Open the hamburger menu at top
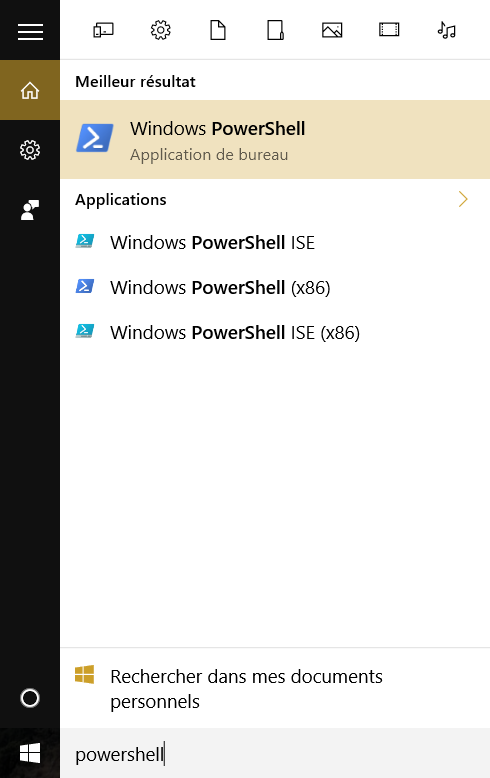The image size is (490, 778). point(30,32)
